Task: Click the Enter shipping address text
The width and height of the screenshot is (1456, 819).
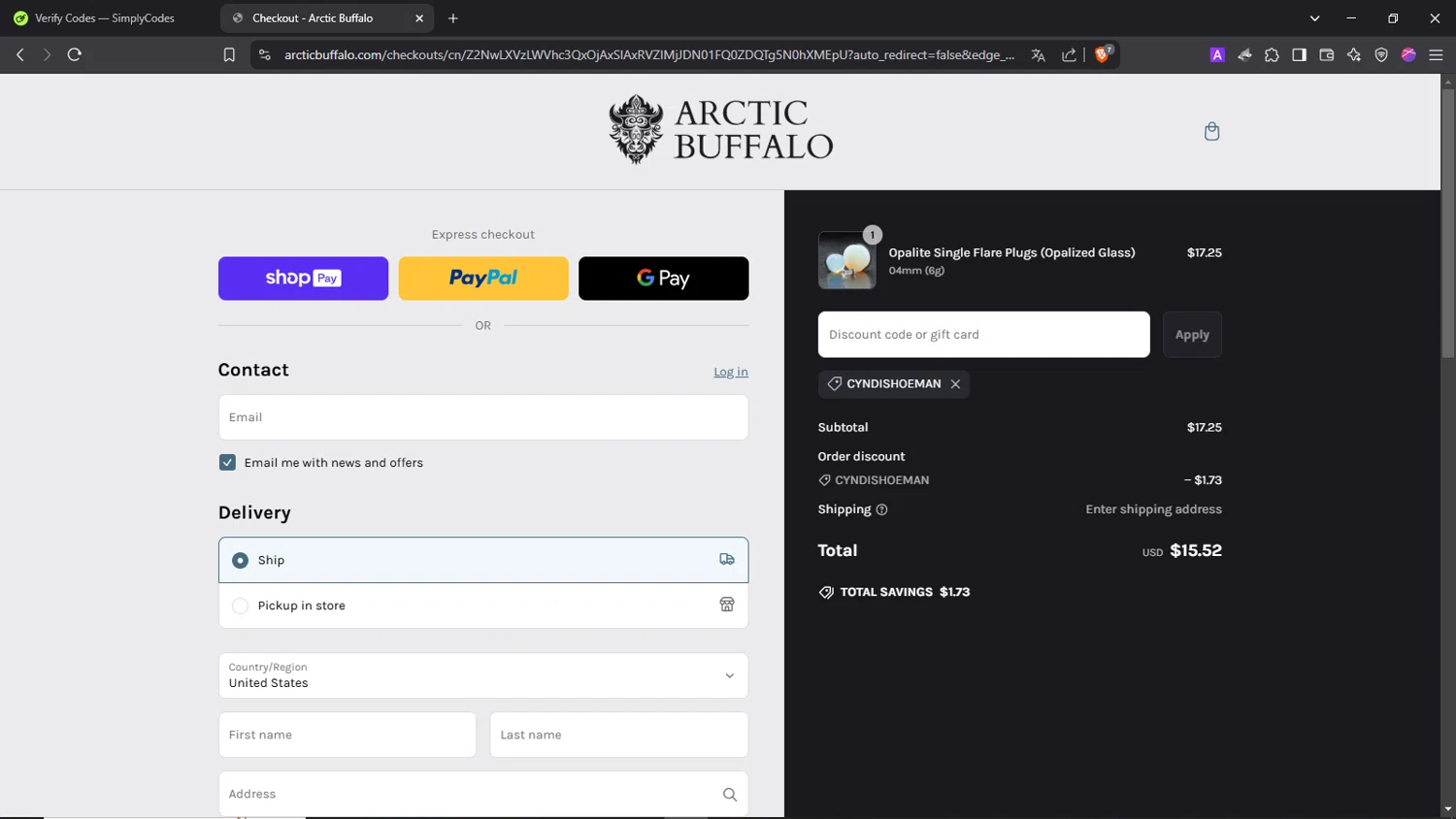Action: [x=1153, y=509]
